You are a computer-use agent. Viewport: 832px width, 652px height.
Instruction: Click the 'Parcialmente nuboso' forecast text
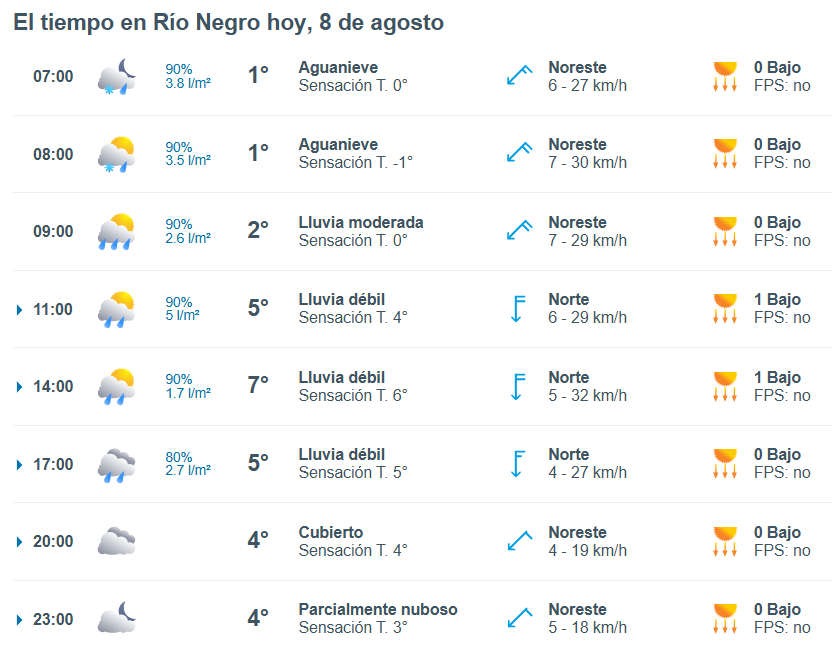point(378,609)
